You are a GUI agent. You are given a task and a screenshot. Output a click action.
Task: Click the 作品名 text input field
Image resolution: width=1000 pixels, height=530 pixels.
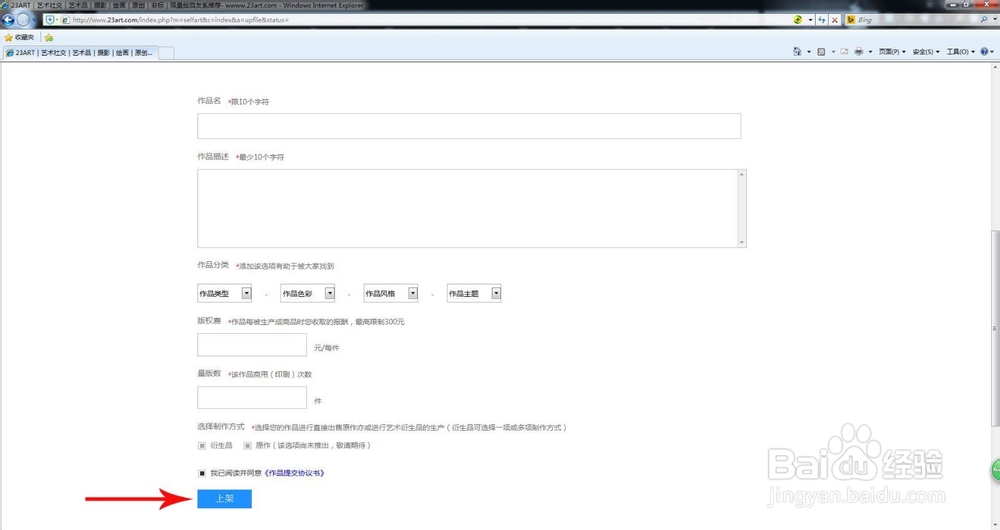click(x=469, y=126)
